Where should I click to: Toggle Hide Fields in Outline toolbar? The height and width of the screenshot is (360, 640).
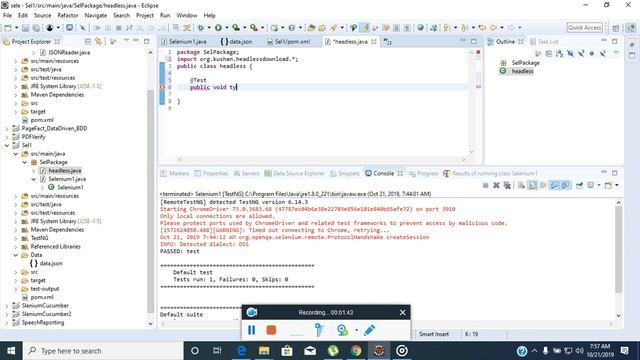570,53
